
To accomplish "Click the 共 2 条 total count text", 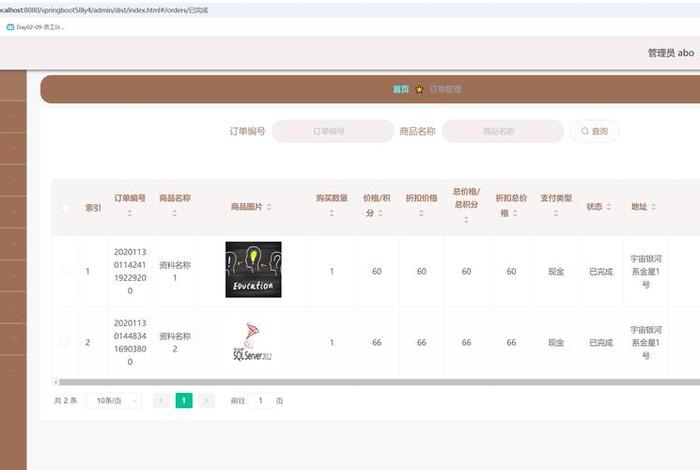I will click(65, 401).
